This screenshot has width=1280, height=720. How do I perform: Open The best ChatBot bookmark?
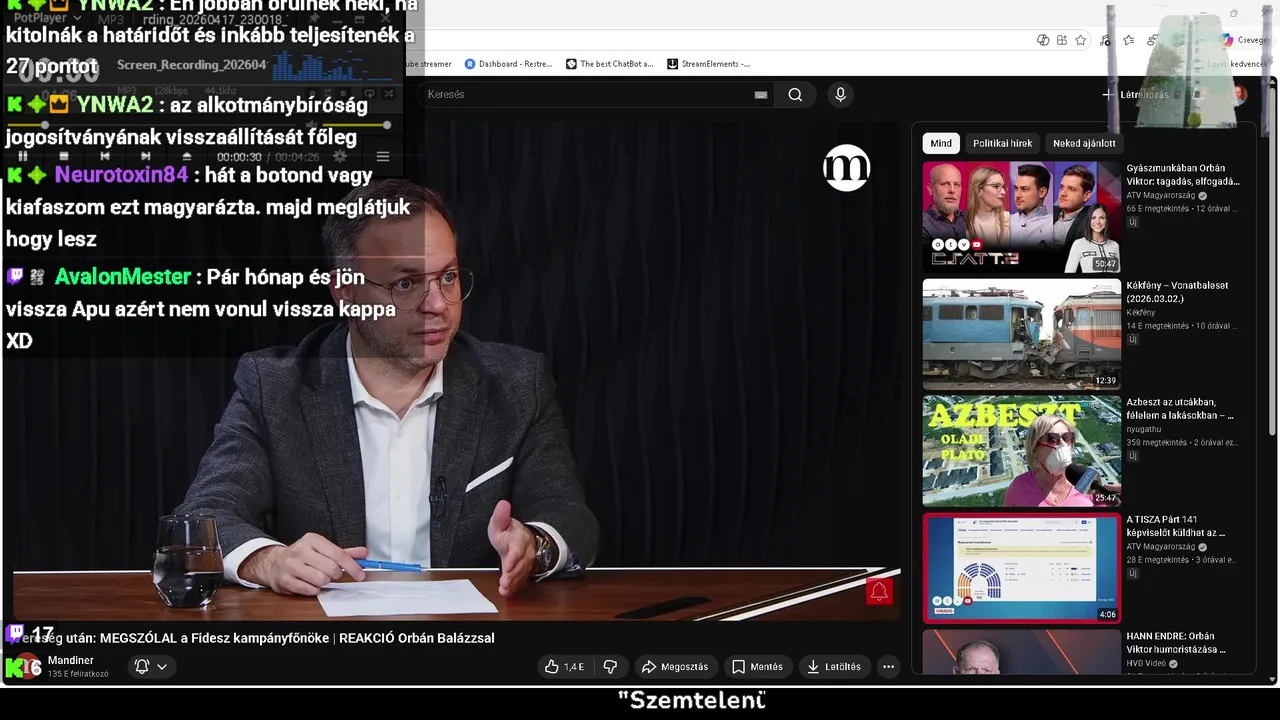(609, 64)
